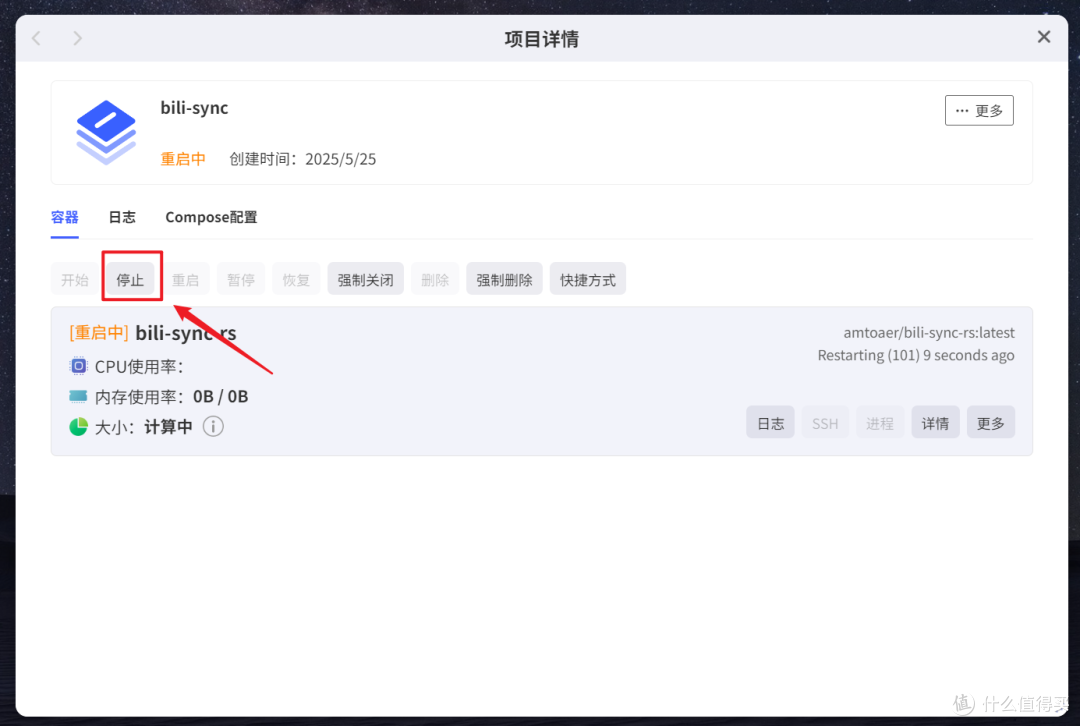
Task: Create shortcut via 快捷方式
Action: pos(588,279)
